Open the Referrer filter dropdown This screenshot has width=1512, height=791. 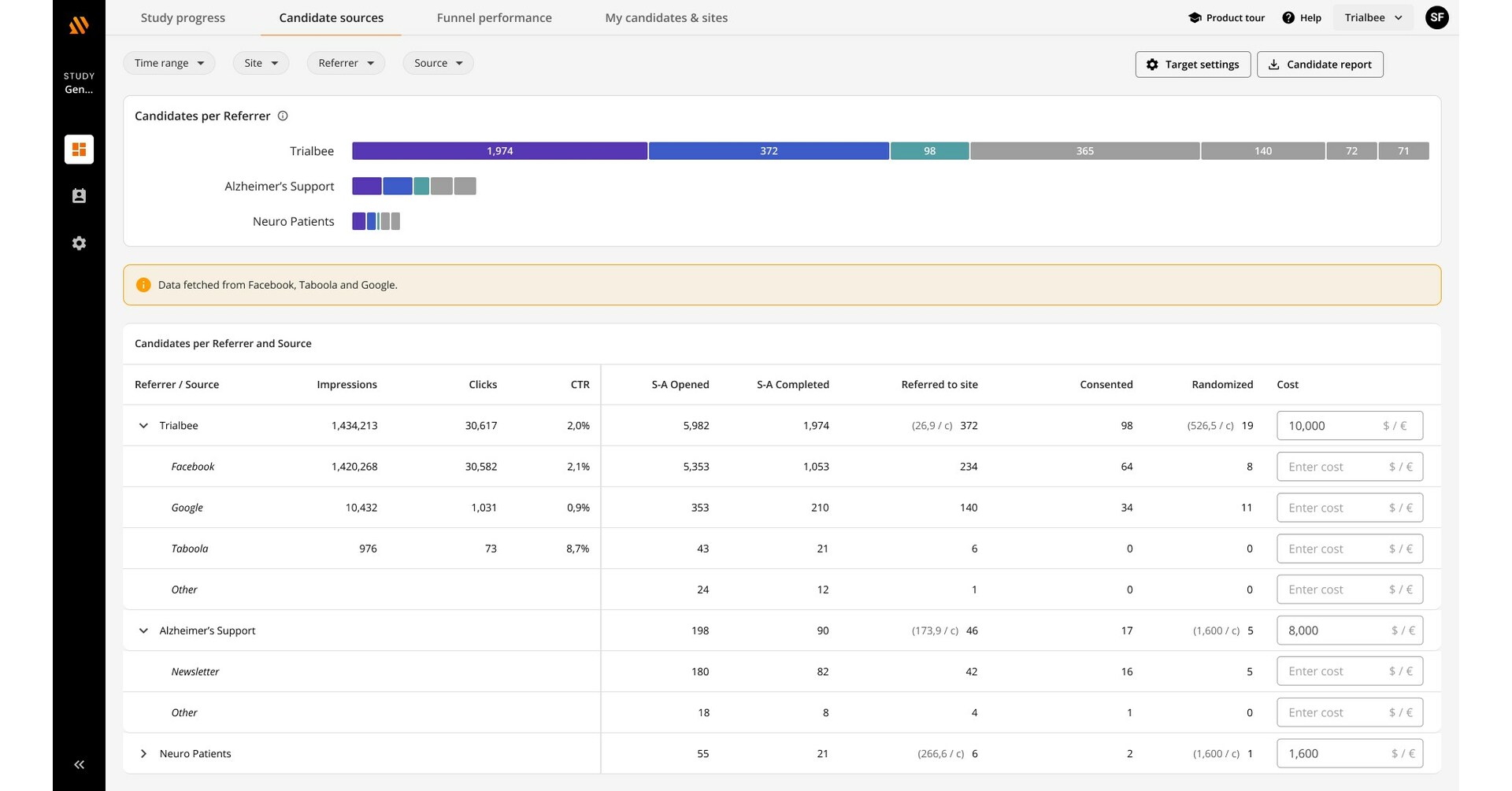(x=346, y=63)
